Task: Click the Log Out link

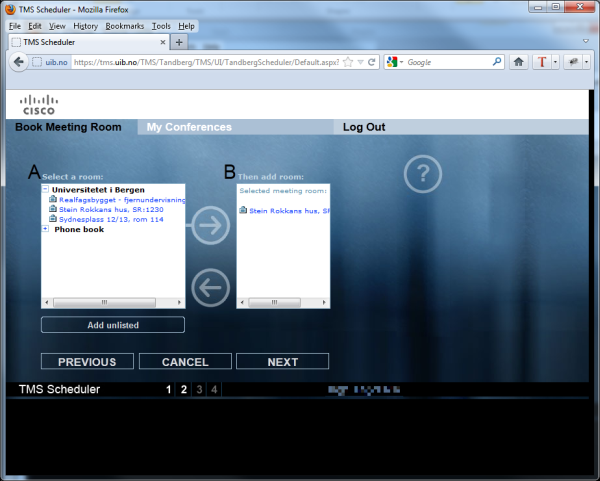Action: click(x=363, y=127)
